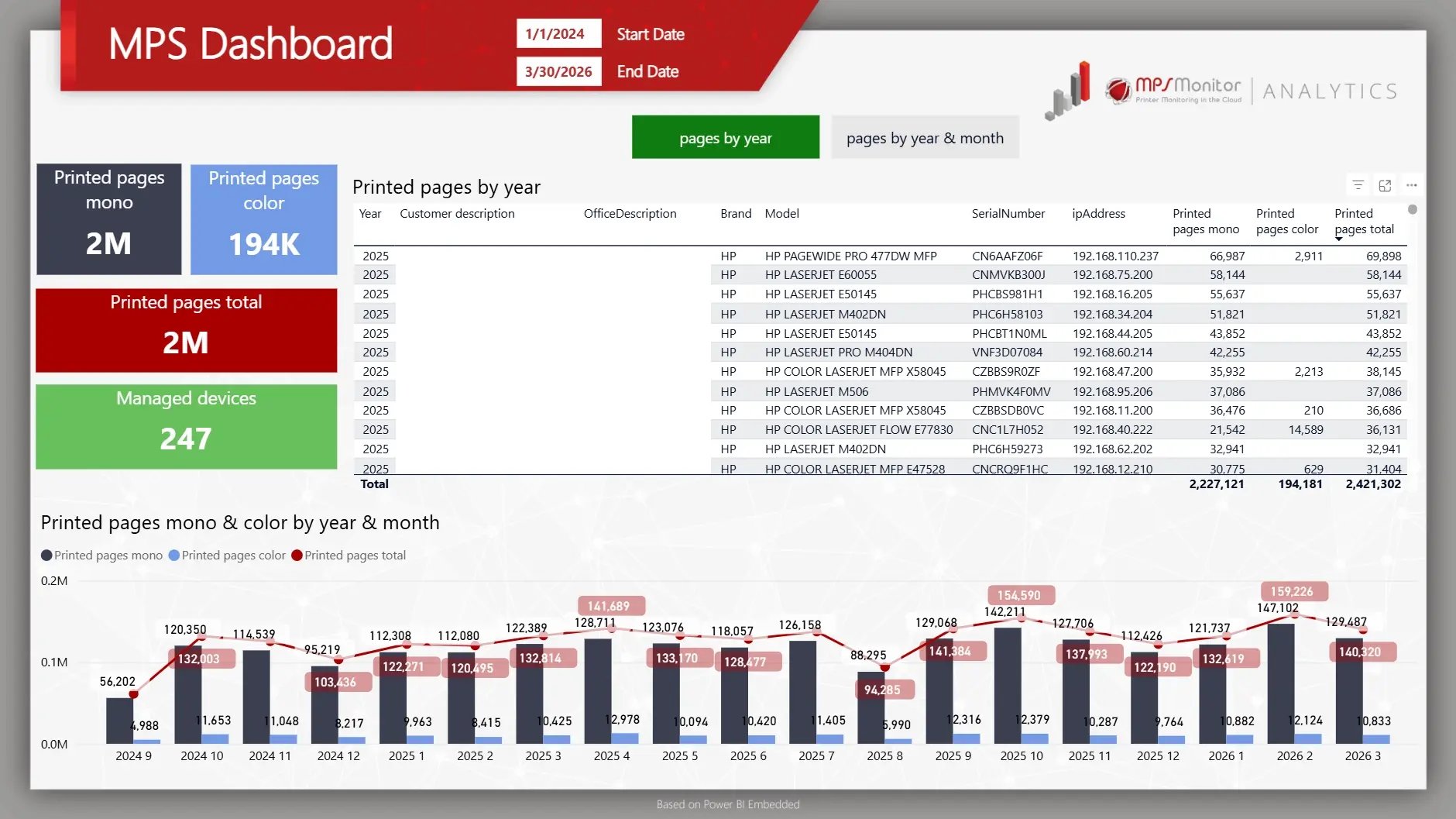Select the 2026 2 mono bar in chart
The width and height of the screenshot is (1456, 819).
pos(1280,682)
